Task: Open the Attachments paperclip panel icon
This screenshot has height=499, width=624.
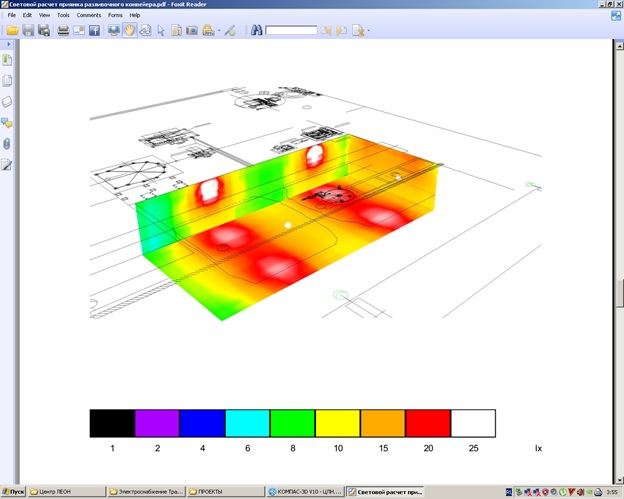Action: [7, 144]
